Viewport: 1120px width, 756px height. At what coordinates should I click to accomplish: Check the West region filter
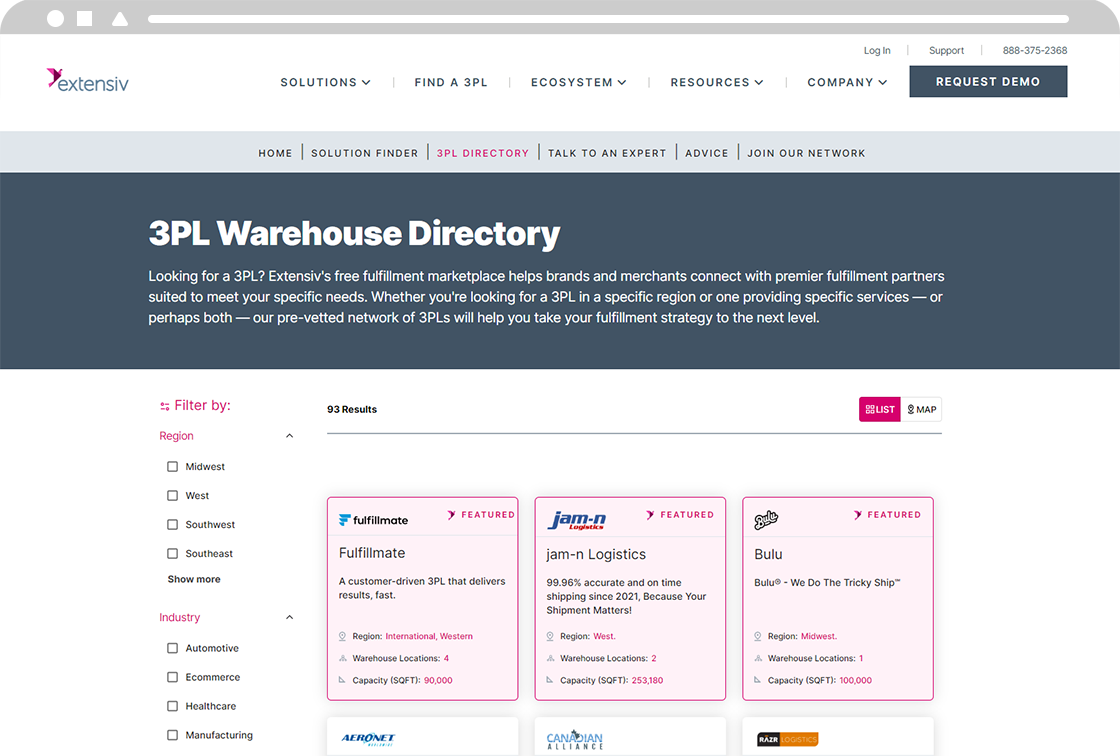coord(172,495)
